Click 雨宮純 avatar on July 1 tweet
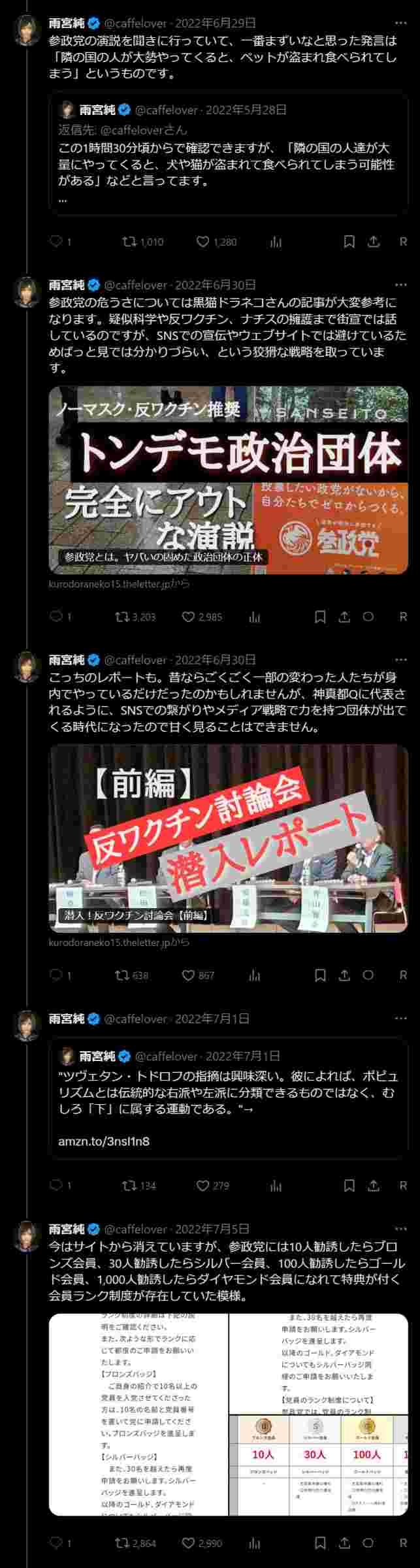The height and width of the screenshot is (1568, 420). pyautogui.click(x=27, y=1024)
